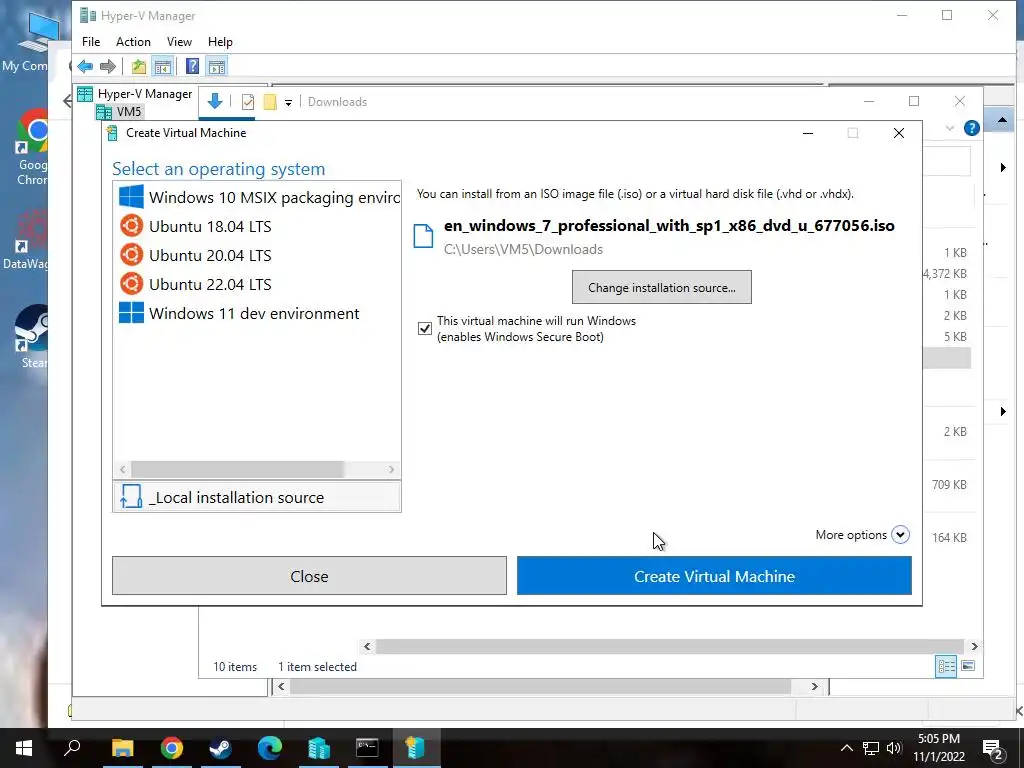1024x768 pixels.
Task: Click the Forward arrow in Hyper-V Manager toolbar
Action: pyautogui.click(x=108, y=66)
